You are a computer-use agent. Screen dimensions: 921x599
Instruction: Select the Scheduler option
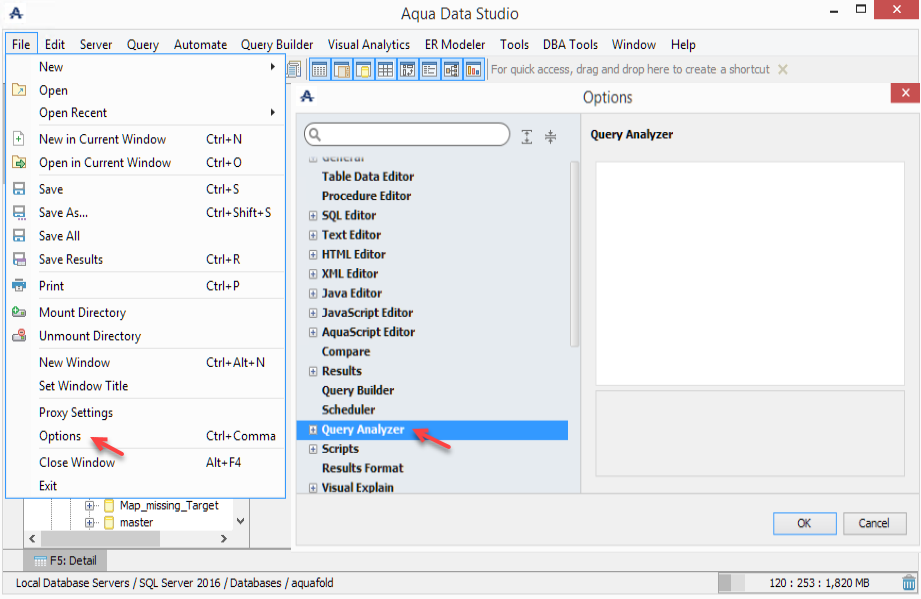pos(348,410)
